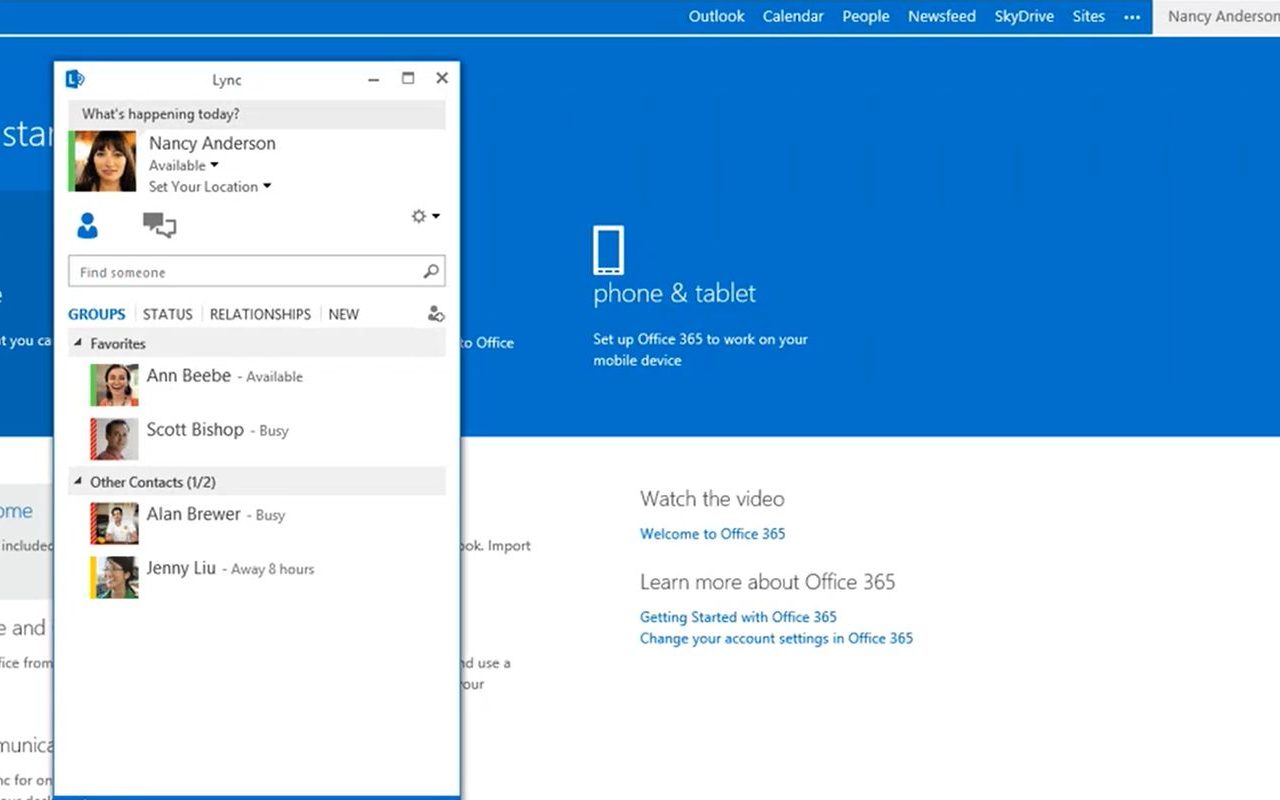Switch to the RELATIONSHIPS tab
The width and height of the screenshot is (1280, 800).
pos(260,314)
